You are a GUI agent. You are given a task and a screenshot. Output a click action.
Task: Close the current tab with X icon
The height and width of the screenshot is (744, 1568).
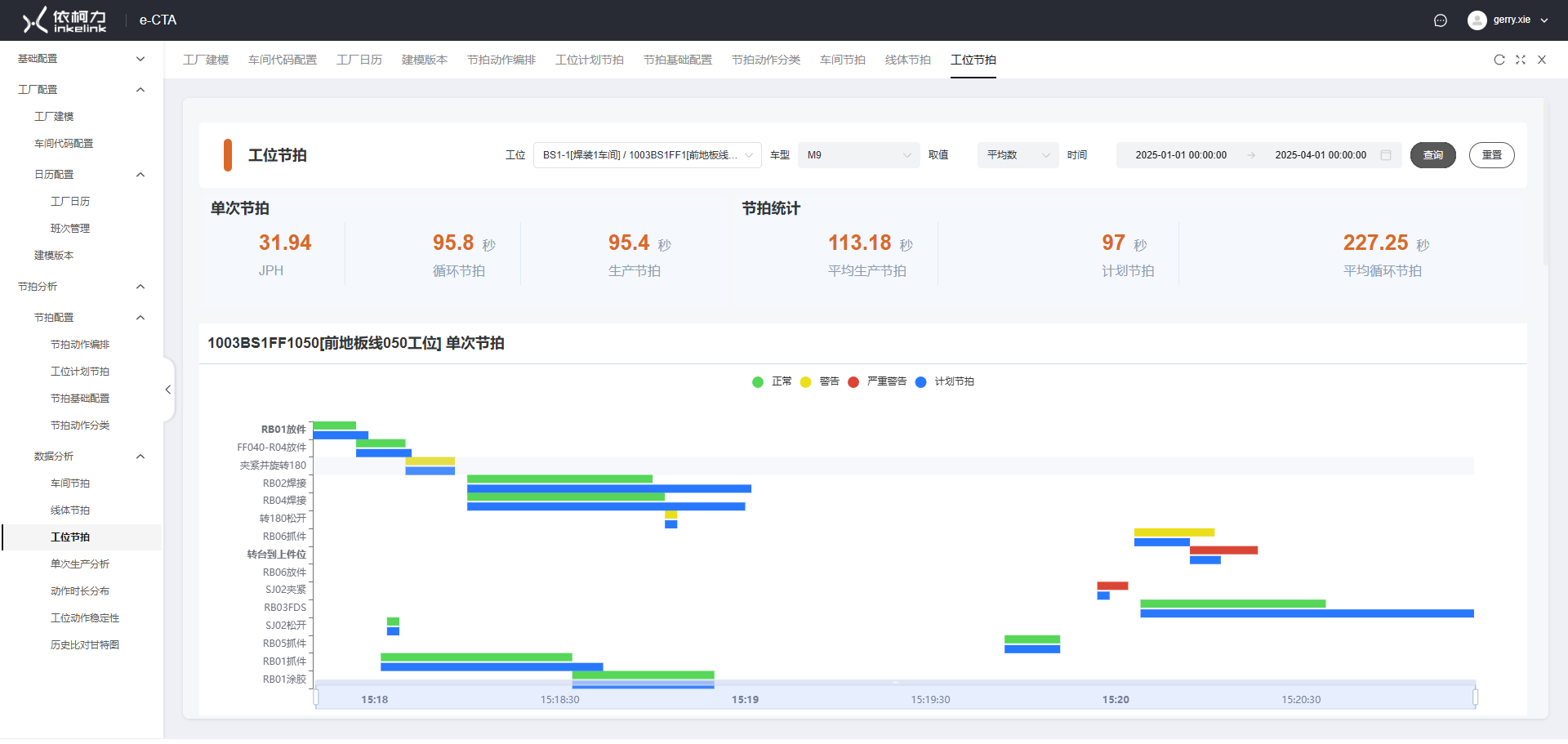[1542, 60]
